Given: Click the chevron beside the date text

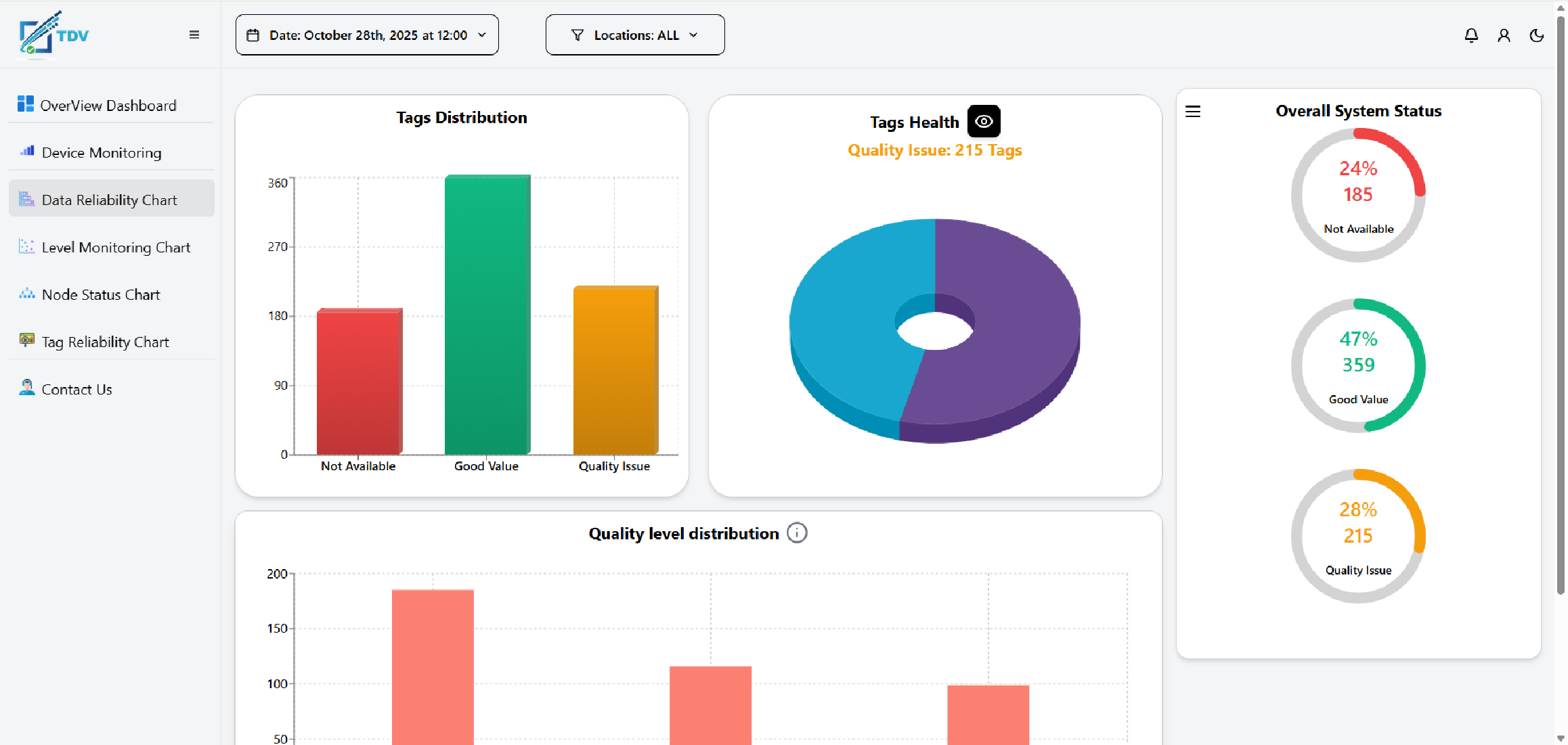Looking at the screenshot, I should 482,35.
